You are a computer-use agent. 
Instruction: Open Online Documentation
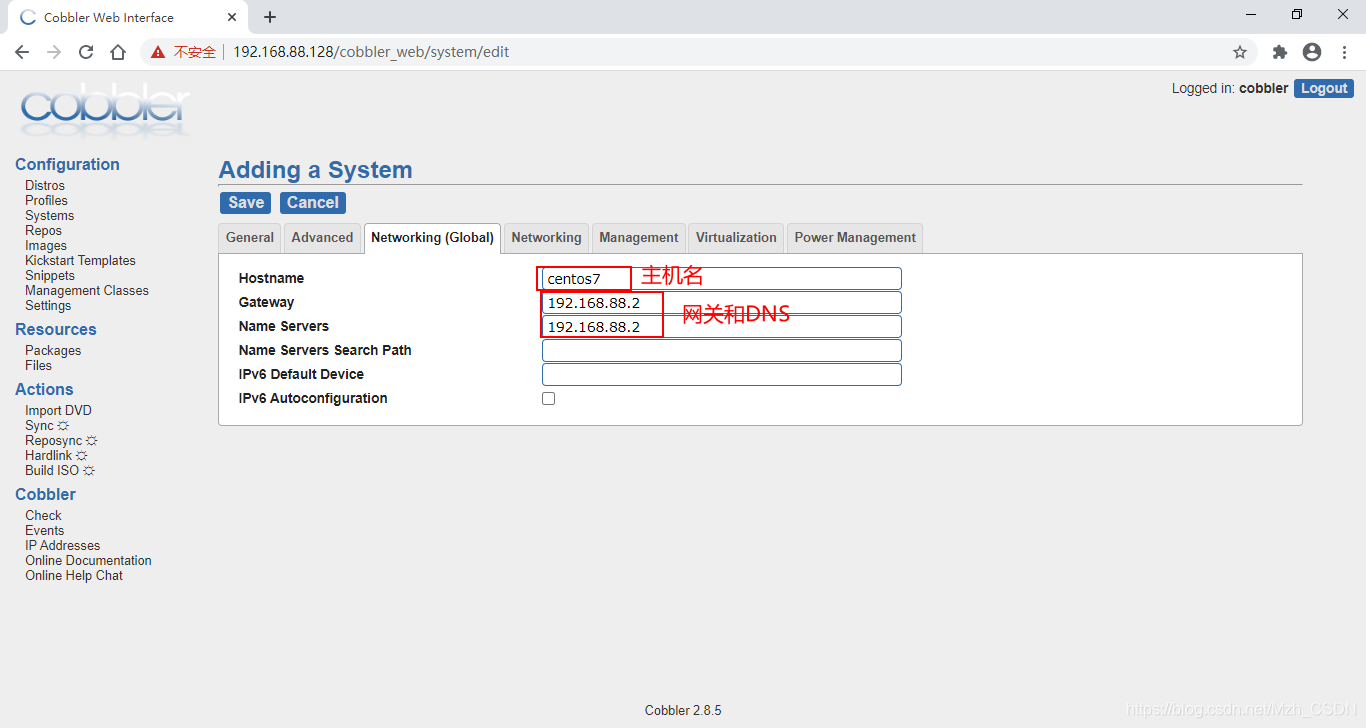pyautogui.click(x=88, y=560)
